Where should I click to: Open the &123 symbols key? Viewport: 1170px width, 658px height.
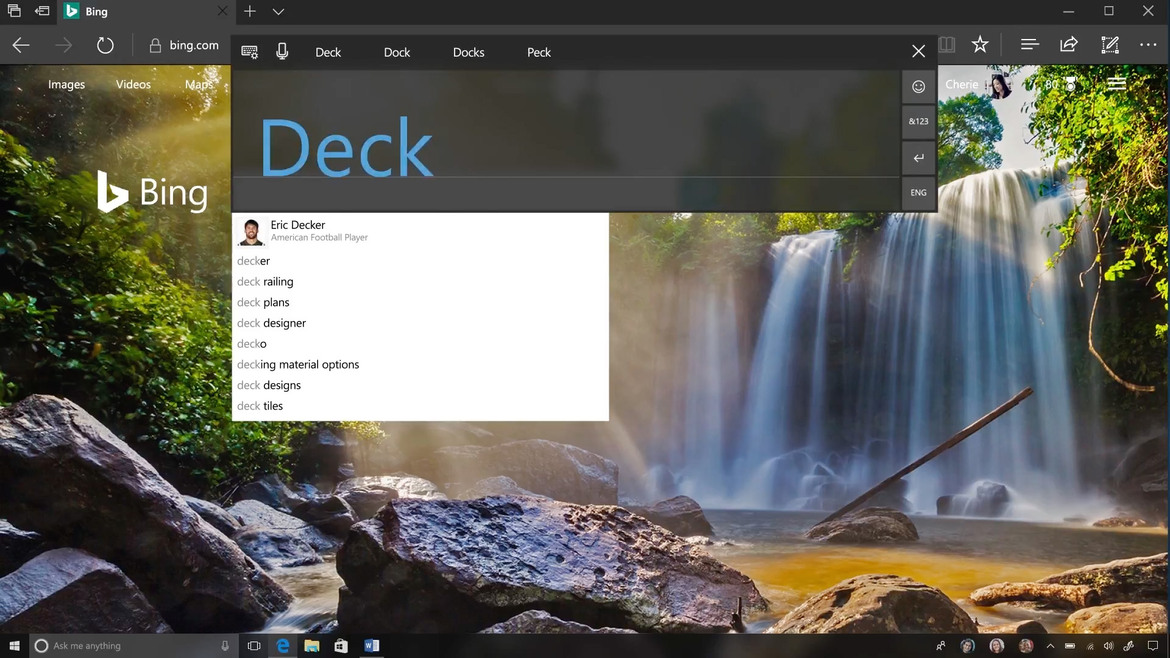[x=919, y=121]
